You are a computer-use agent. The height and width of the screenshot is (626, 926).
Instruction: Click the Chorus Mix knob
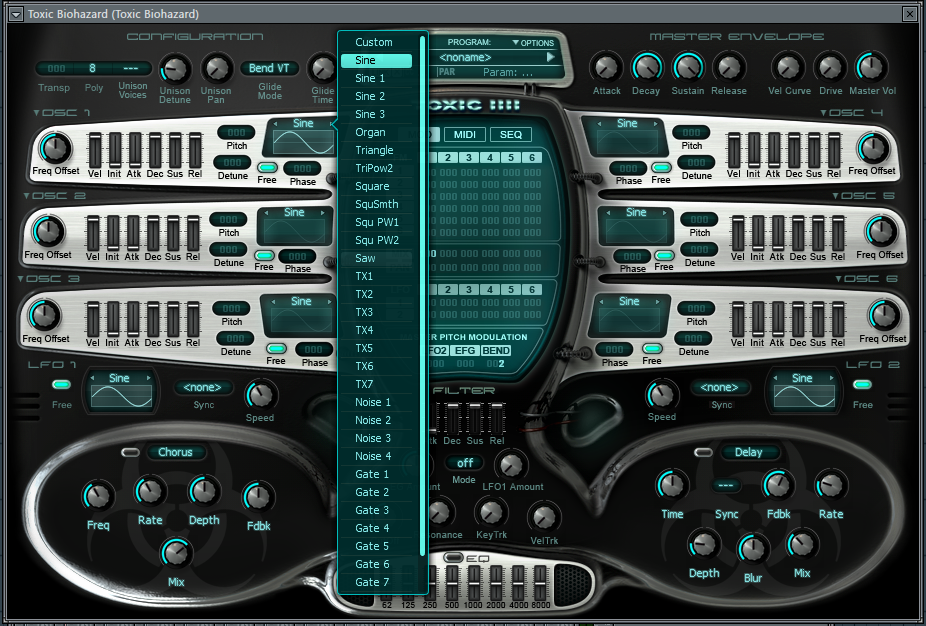(176, 553)
